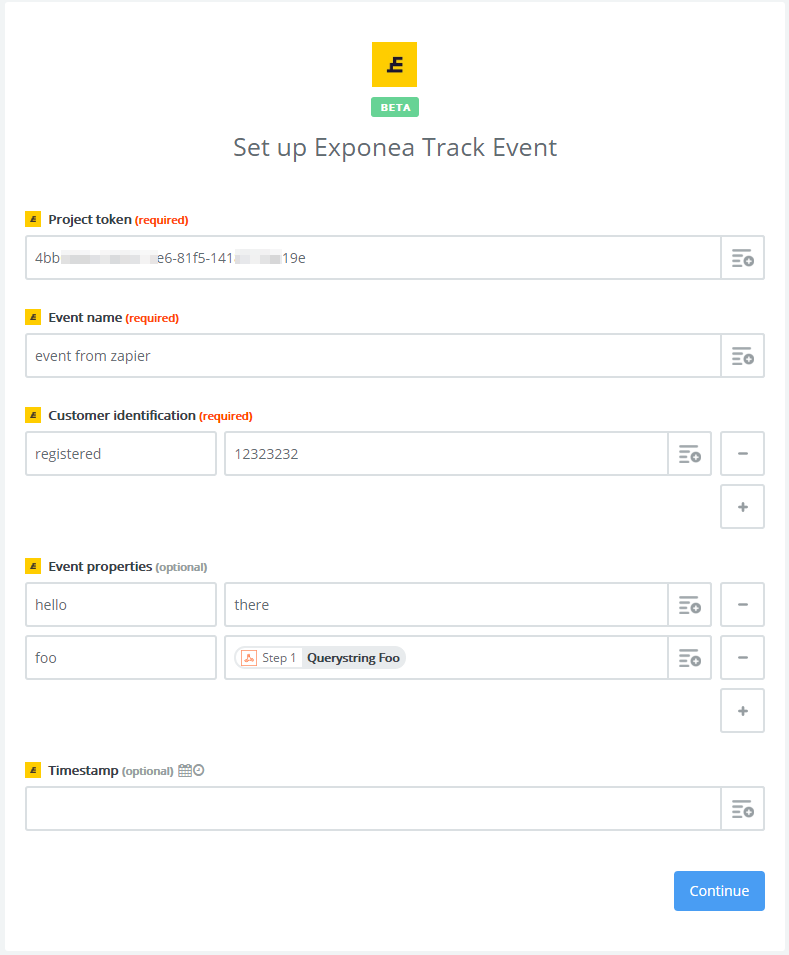
Task: Edit the 'foo' property key field
Action: coord(121,658)
